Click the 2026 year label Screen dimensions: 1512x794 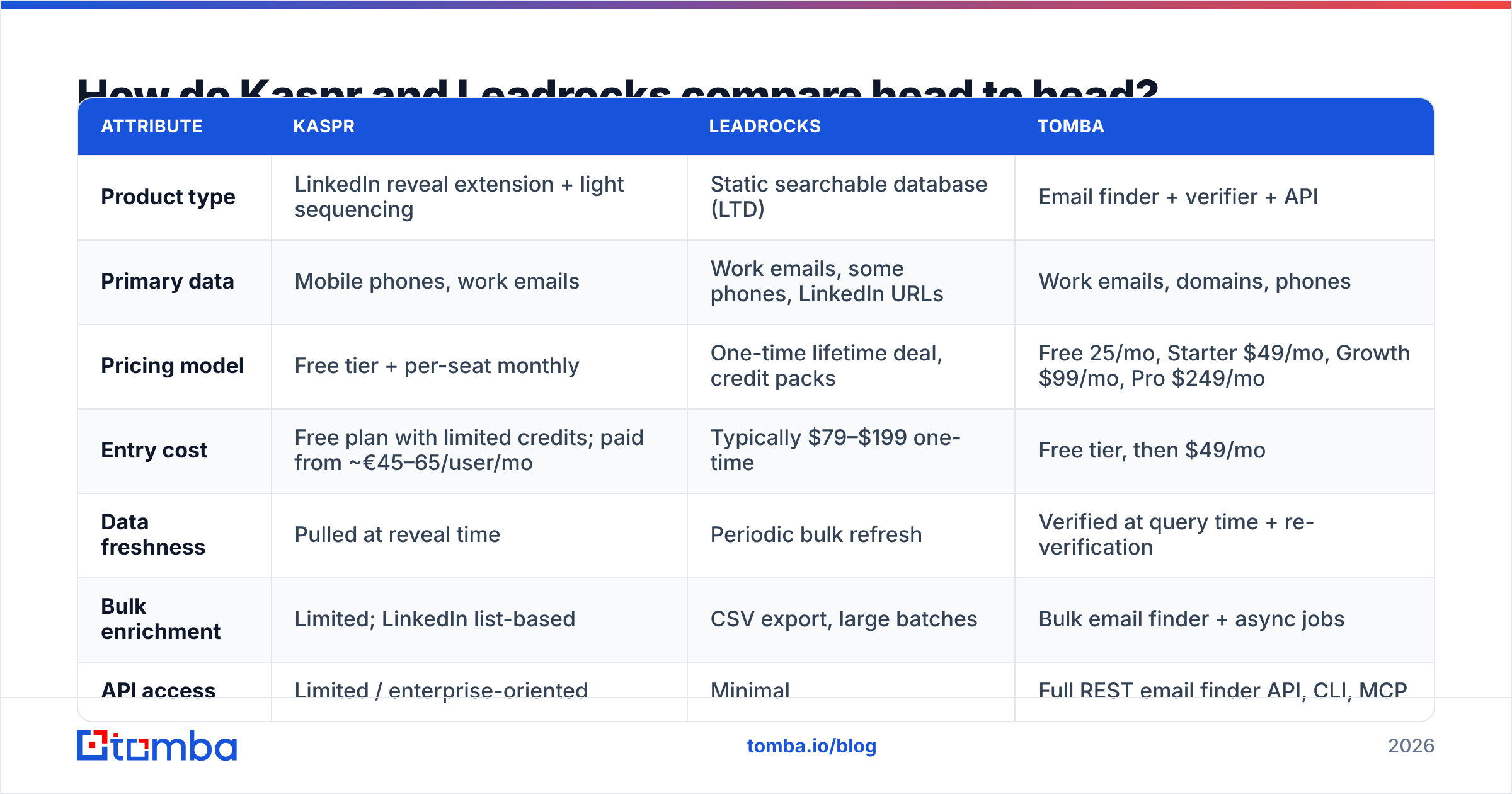[x=1411, y=746]
